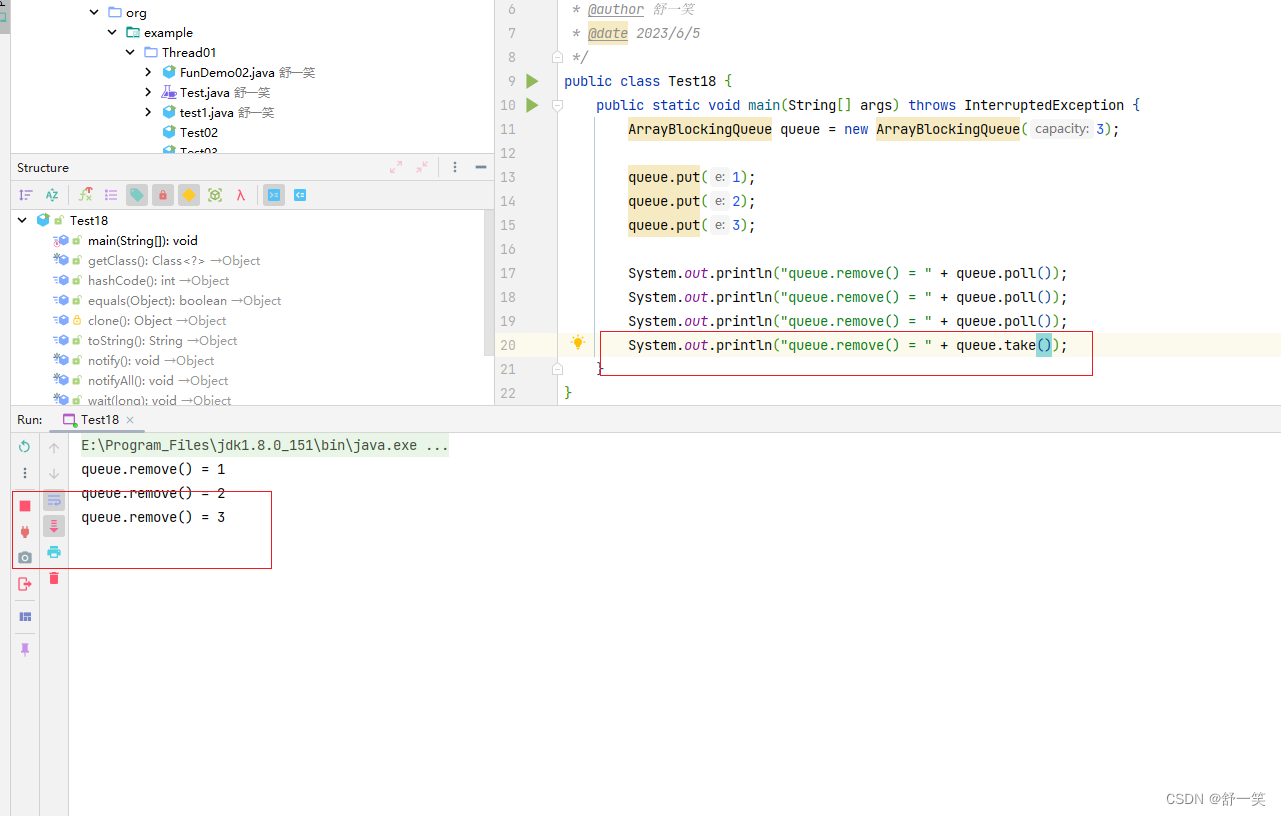Clear console output with the trash icon
Image resolution: width=1281 pixels, height=816 pixels.
click(54, 578)
